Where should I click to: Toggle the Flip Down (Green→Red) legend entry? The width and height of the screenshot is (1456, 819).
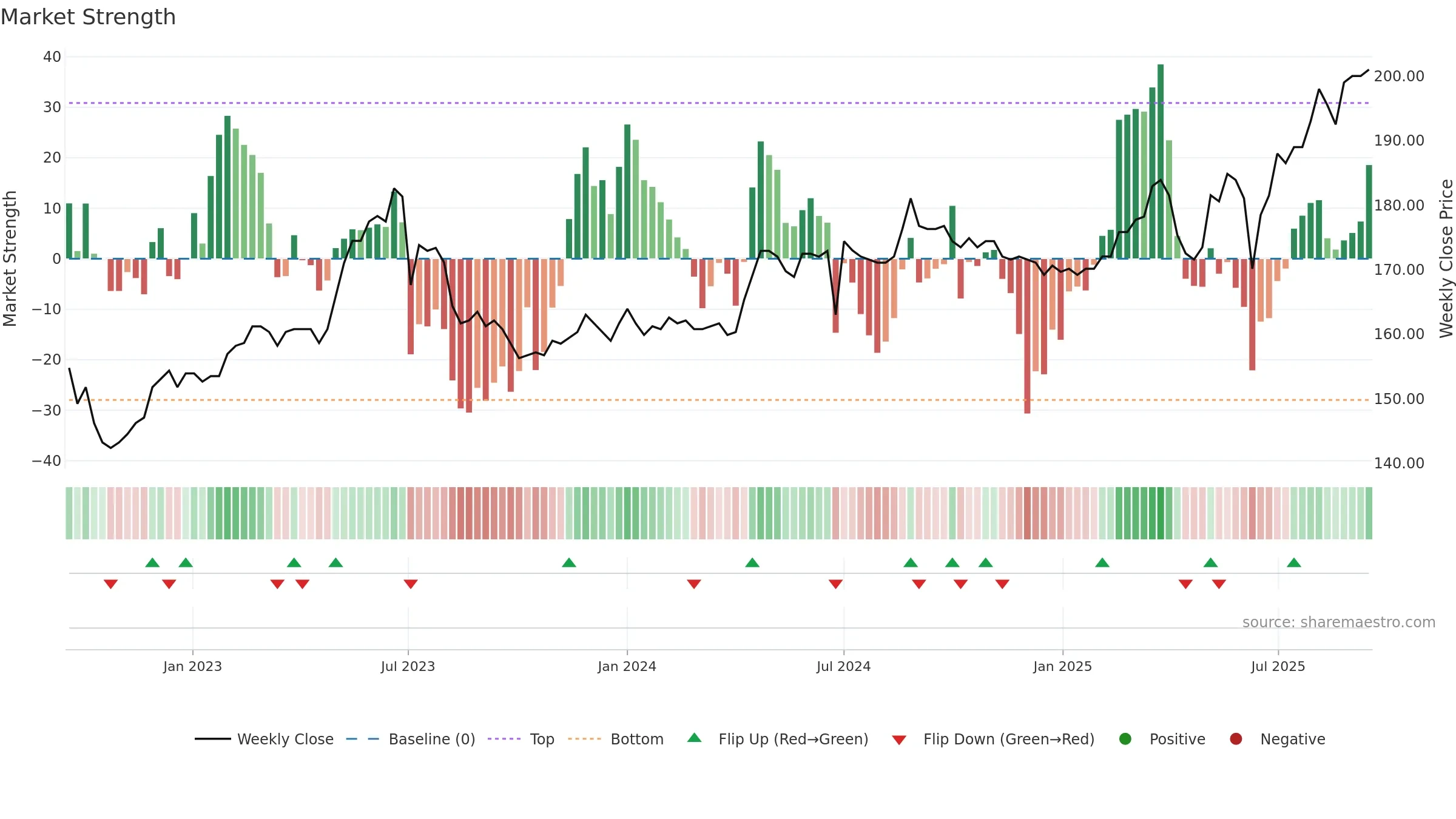click(993, 739)
